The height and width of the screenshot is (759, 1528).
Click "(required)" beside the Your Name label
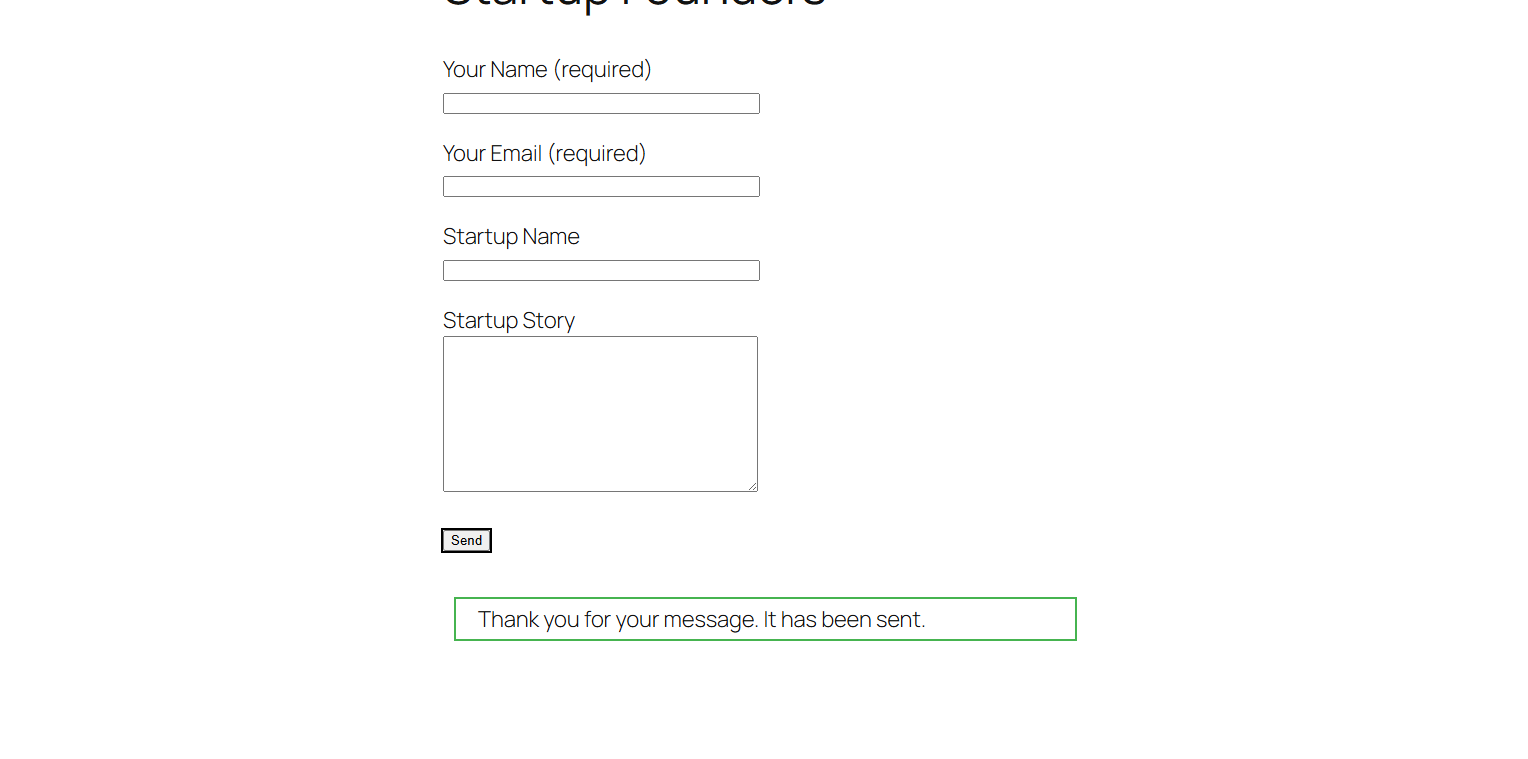pos(602,70)
